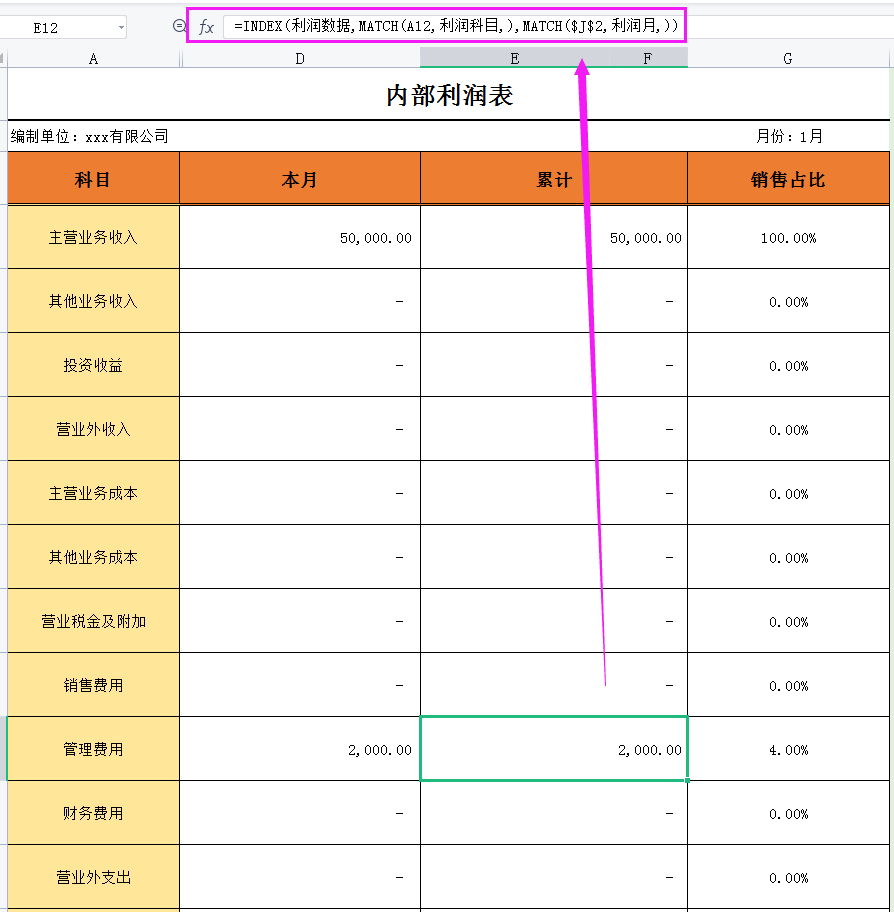Select the 销售占比 header cell
894x912 pixels.
coord(789,177)
